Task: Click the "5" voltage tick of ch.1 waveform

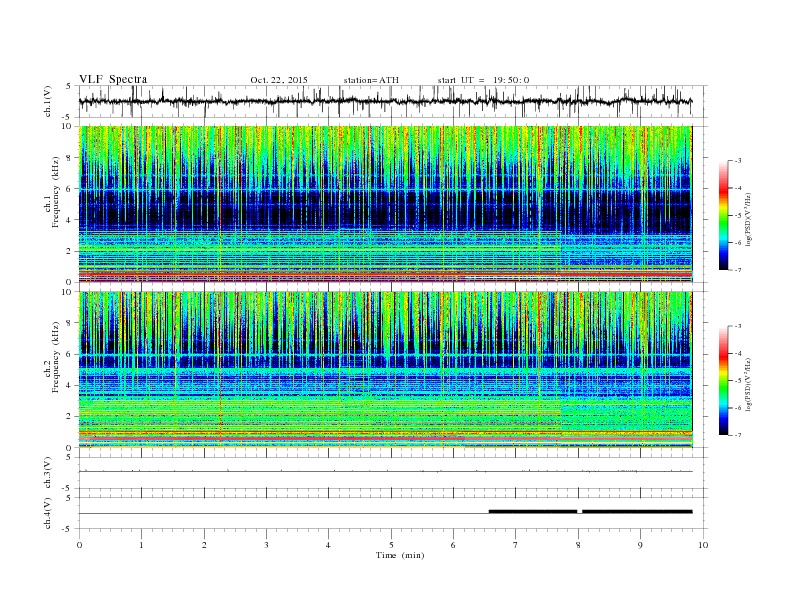Action: point(68,86)
